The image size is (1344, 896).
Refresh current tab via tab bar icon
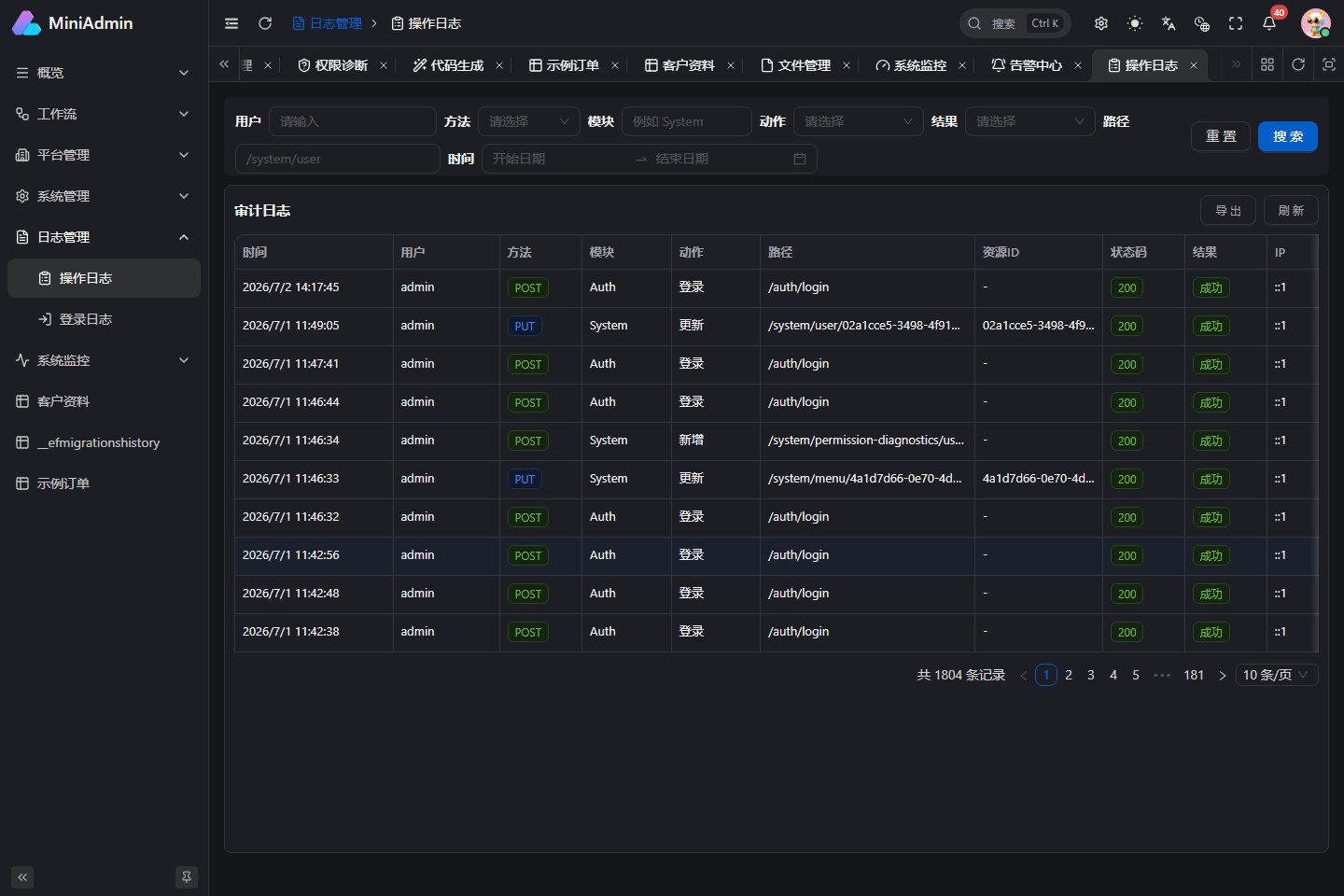[1298, 64]
